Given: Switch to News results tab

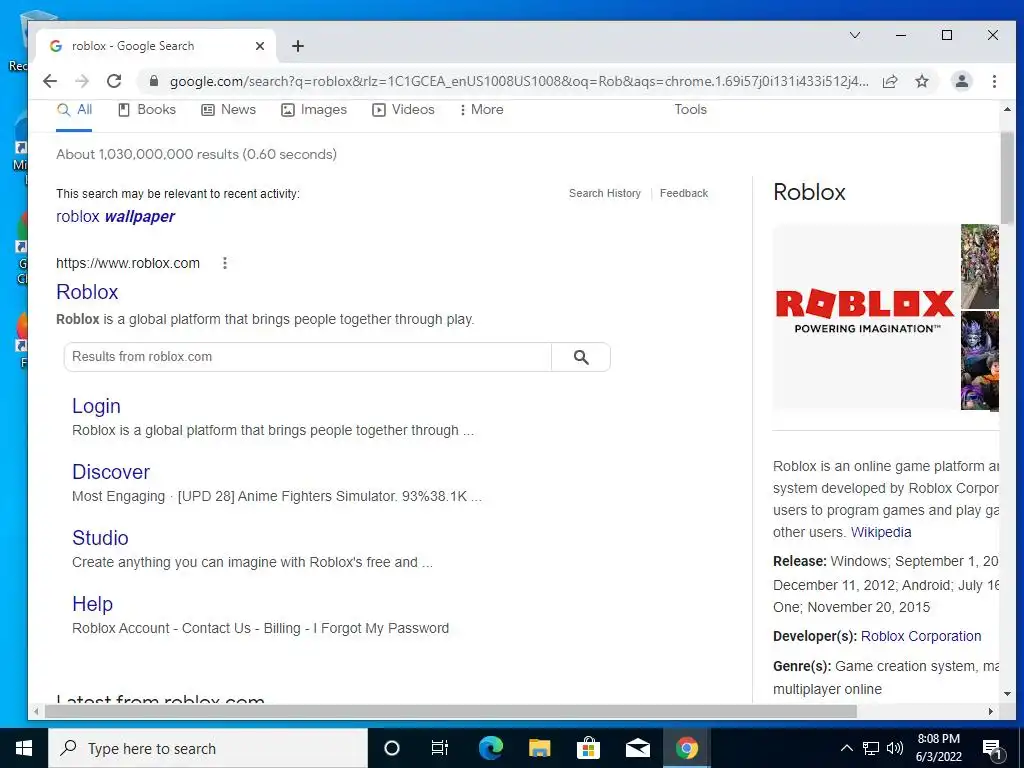Looking at the screenshot, I should pyautogui.click(x=229, y=110).
